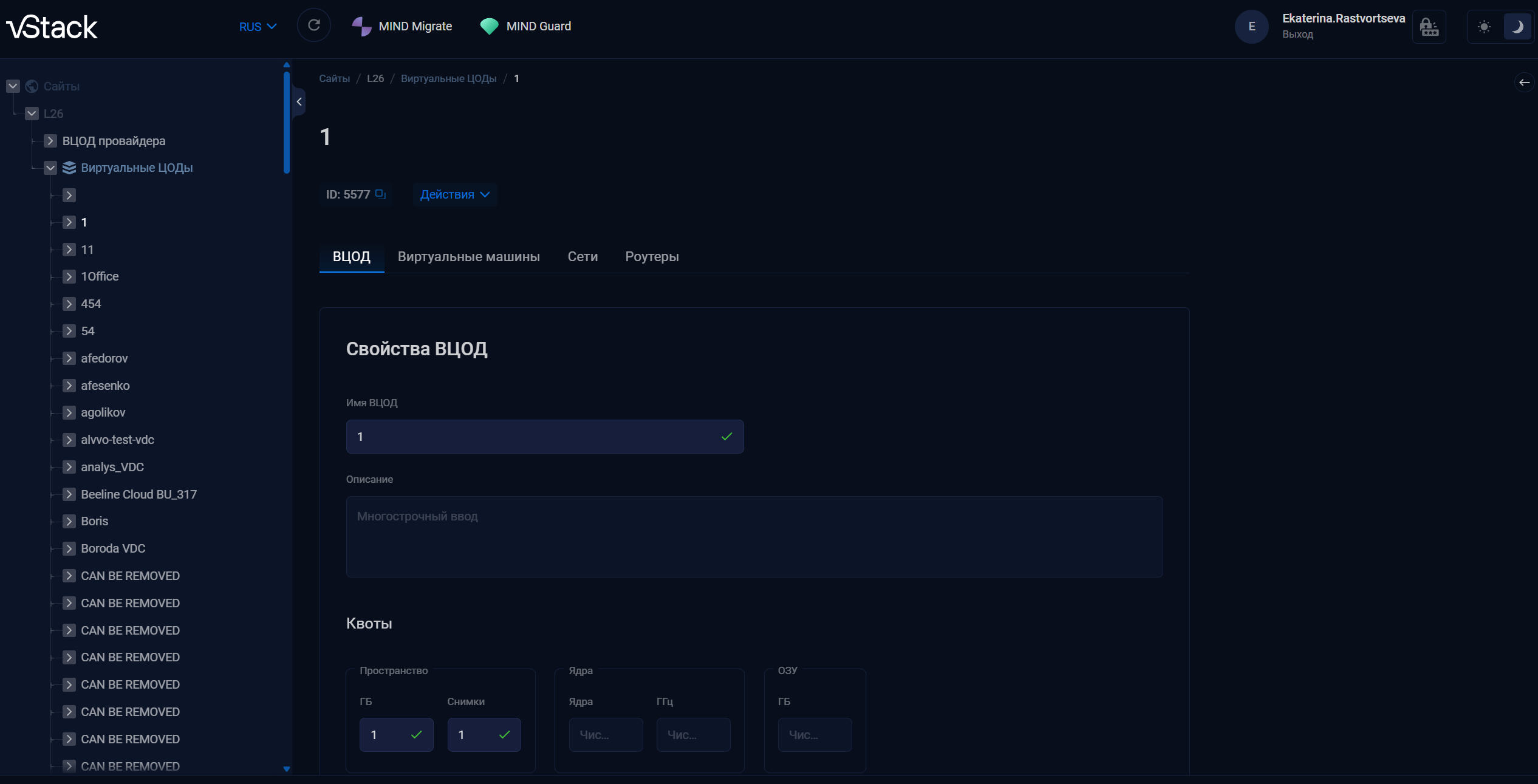The image size is (1538, 784).
Task: Click the refresh icon in header
Action: tap(313, 26)
